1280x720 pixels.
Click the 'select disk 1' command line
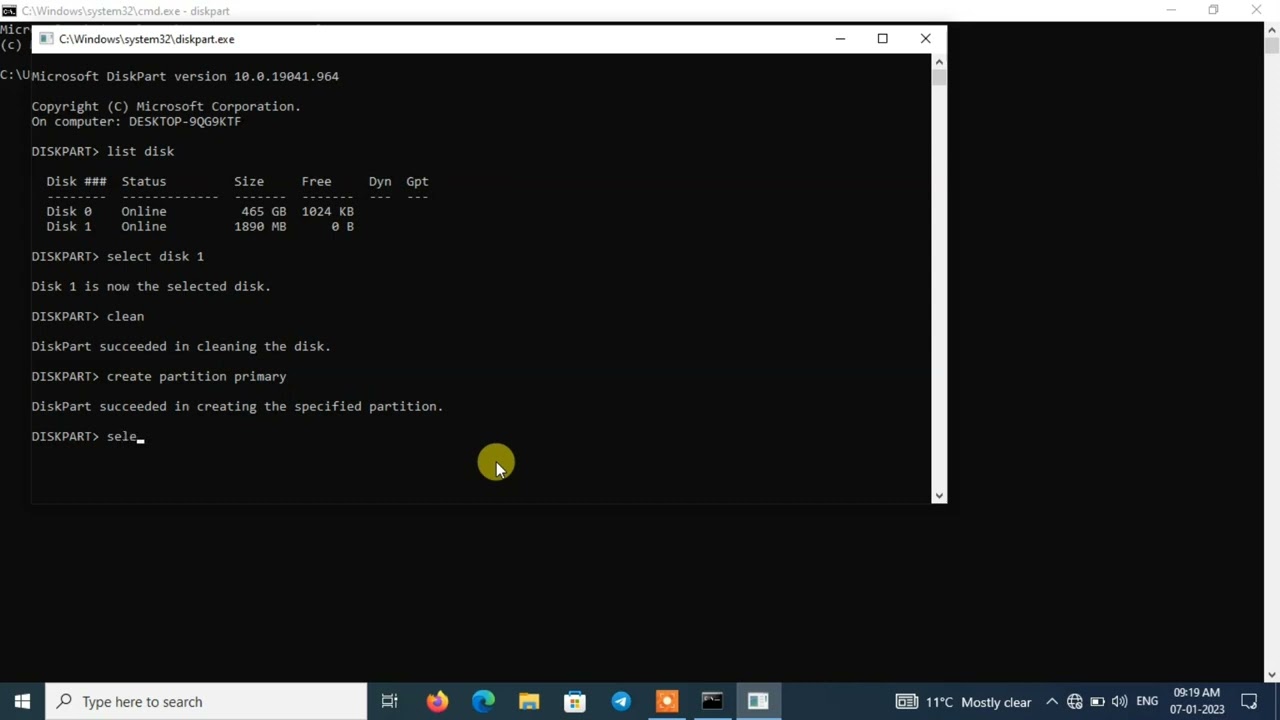(x=117, y=256)
